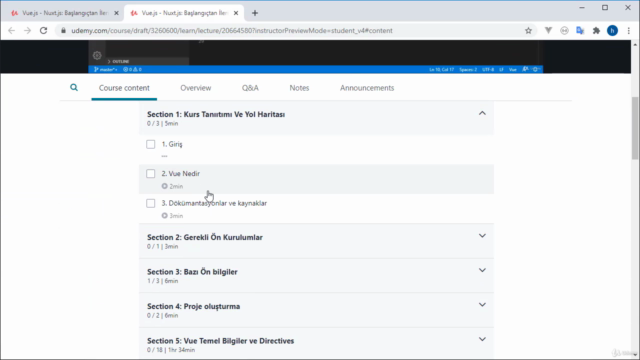Mark '2. Vue Nedir' as complete
Viewport: 640px width, 360px height.
point(151,173)
